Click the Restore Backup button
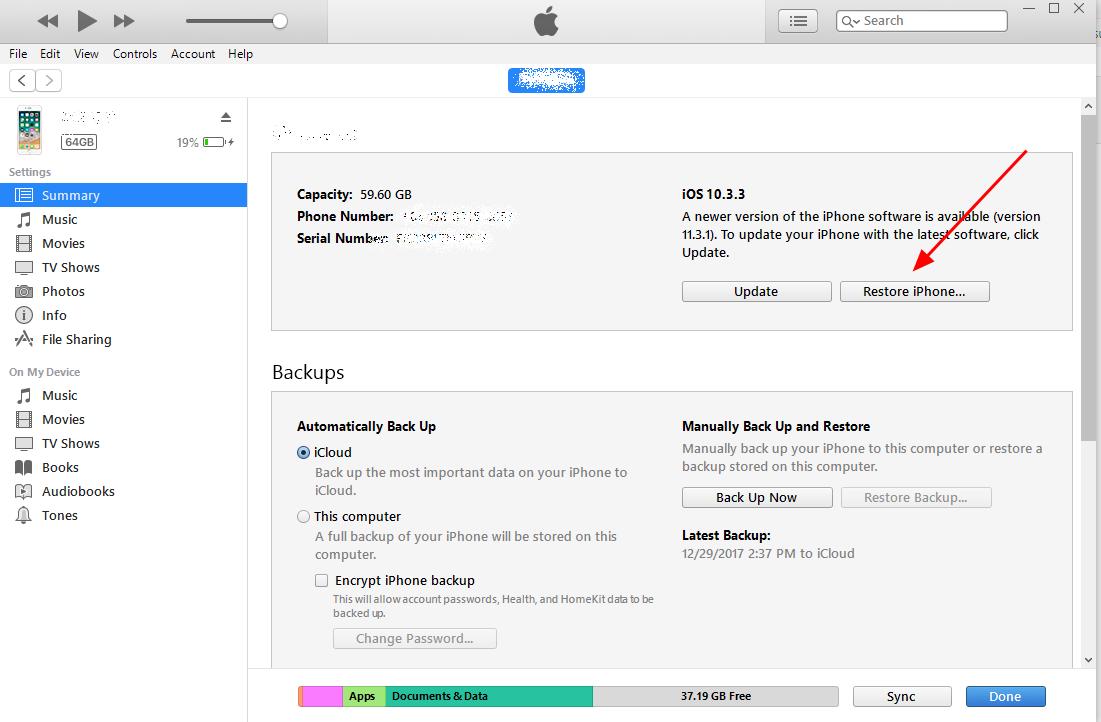The width and height of the screenshot is (1101, 722). coord(916,497)
